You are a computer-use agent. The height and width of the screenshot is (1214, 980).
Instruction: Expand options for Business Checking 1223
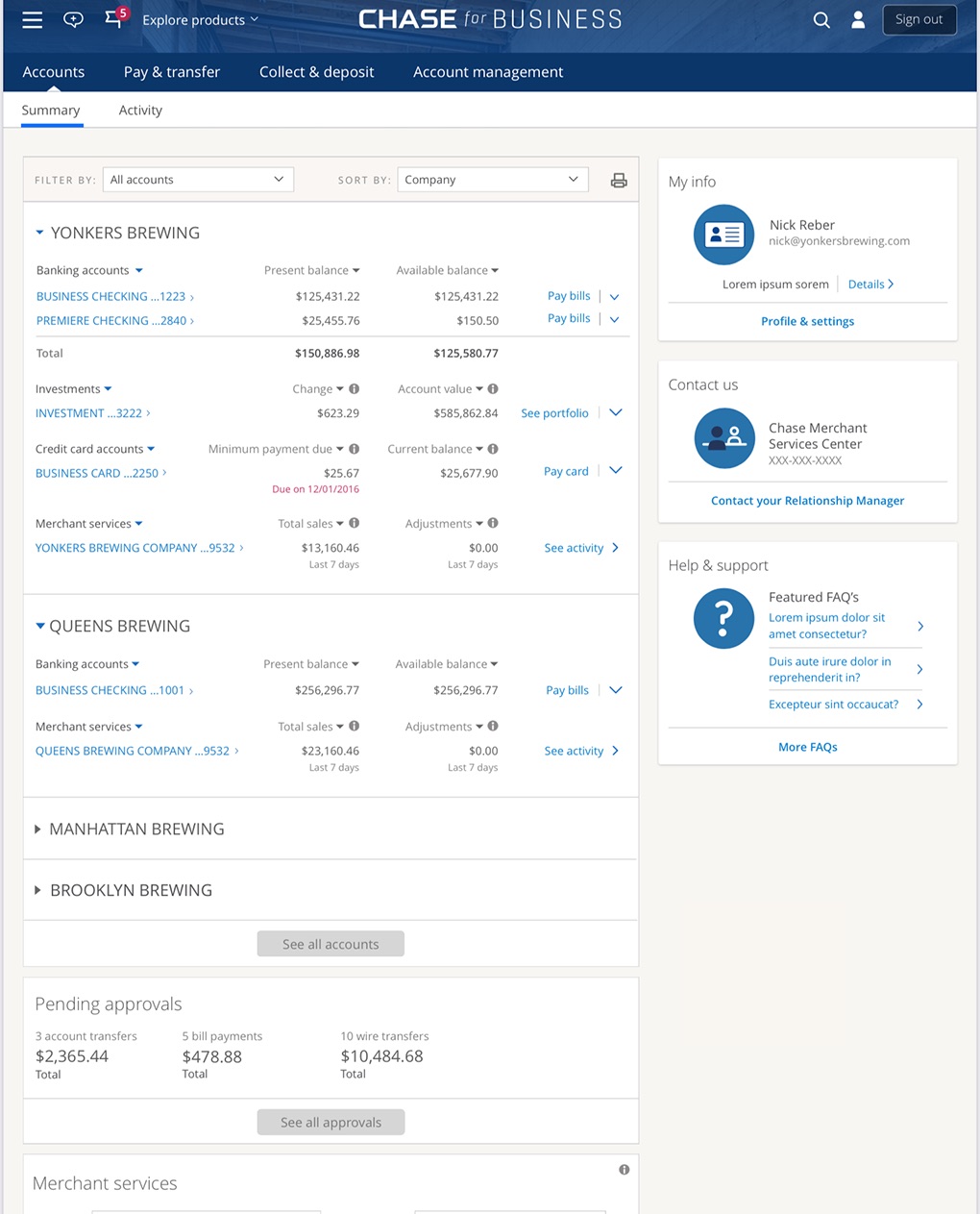(x=615, y=297)
